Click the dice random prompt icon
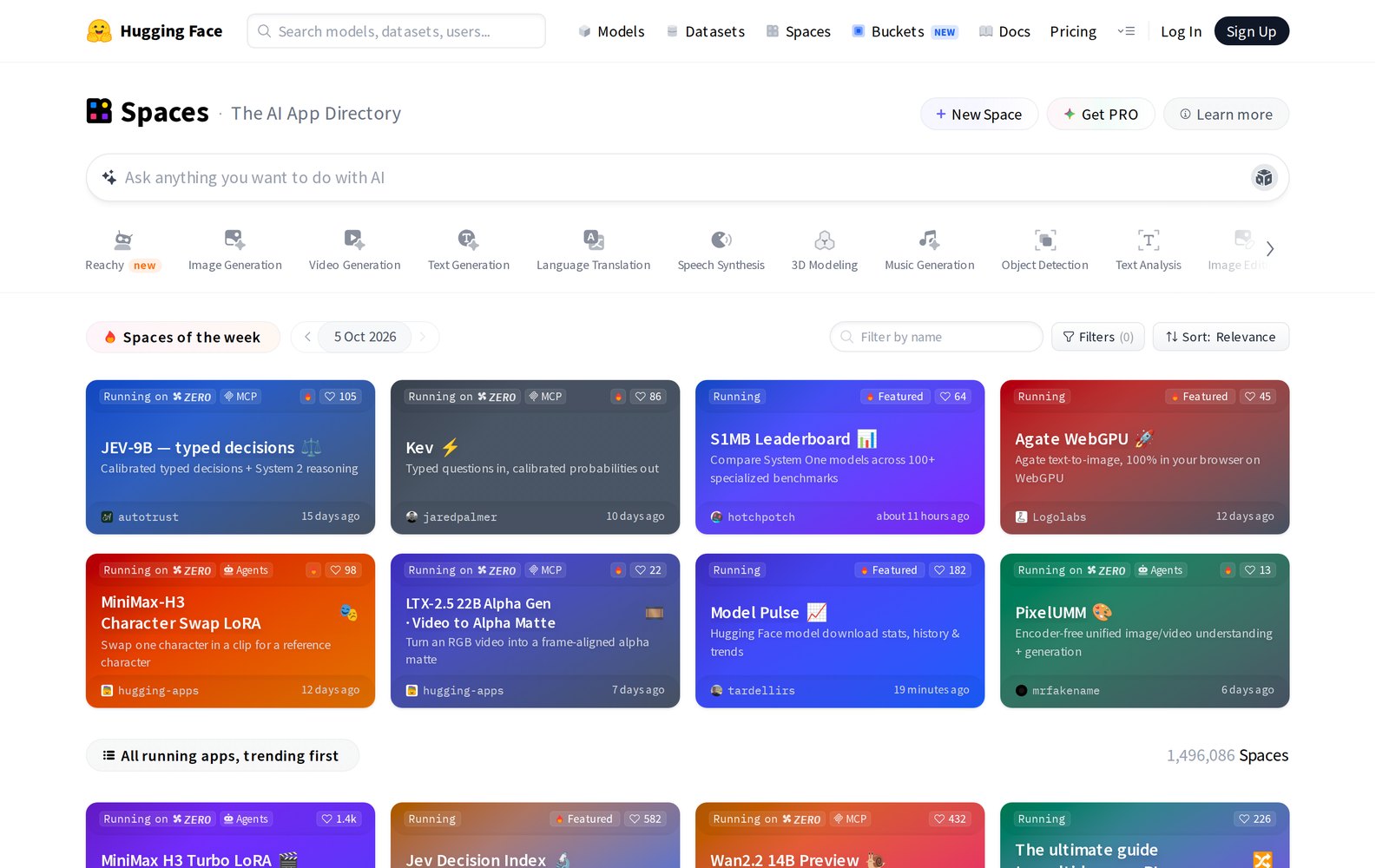This screenshot has height=868, width=1389. (x=1264, y=178)
